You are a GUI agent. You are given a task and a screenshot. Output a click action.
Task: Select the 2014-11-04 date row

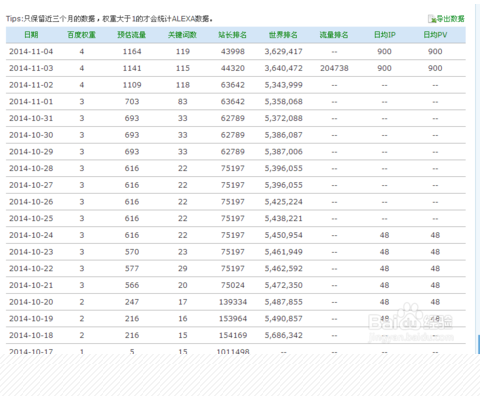(x=236, y=52)
